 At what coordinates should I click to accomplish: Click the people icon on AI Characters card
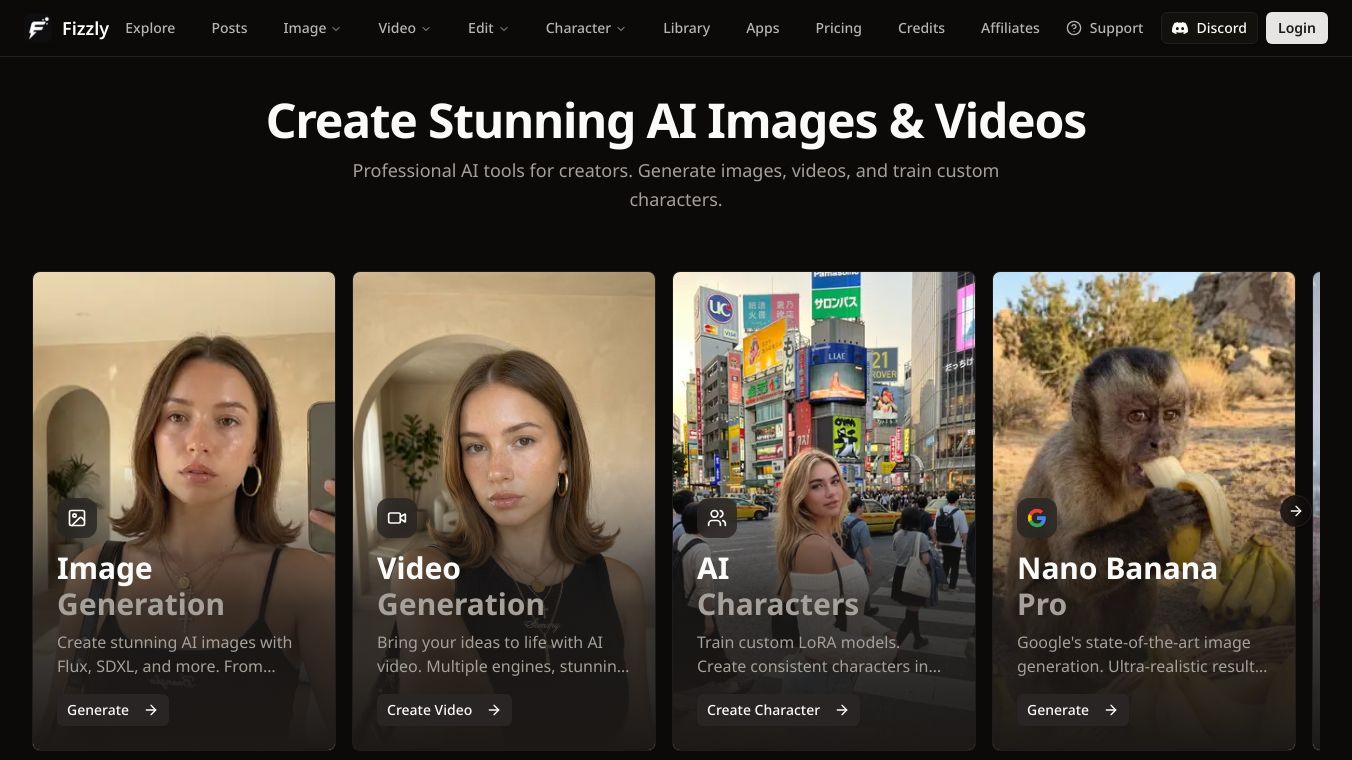point(717,518)
